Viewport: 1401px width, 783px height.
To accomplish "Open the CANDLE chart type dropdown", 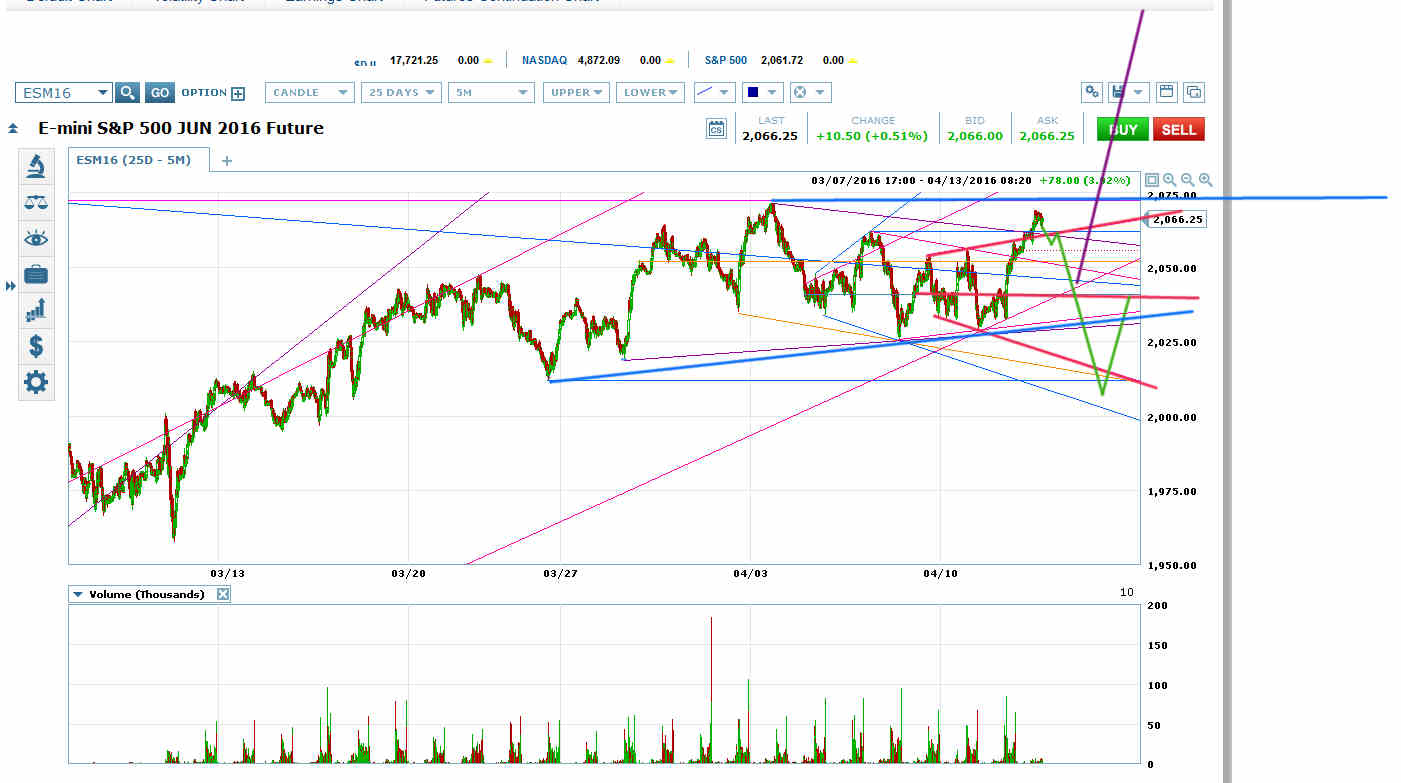I will tap(310, 93).
